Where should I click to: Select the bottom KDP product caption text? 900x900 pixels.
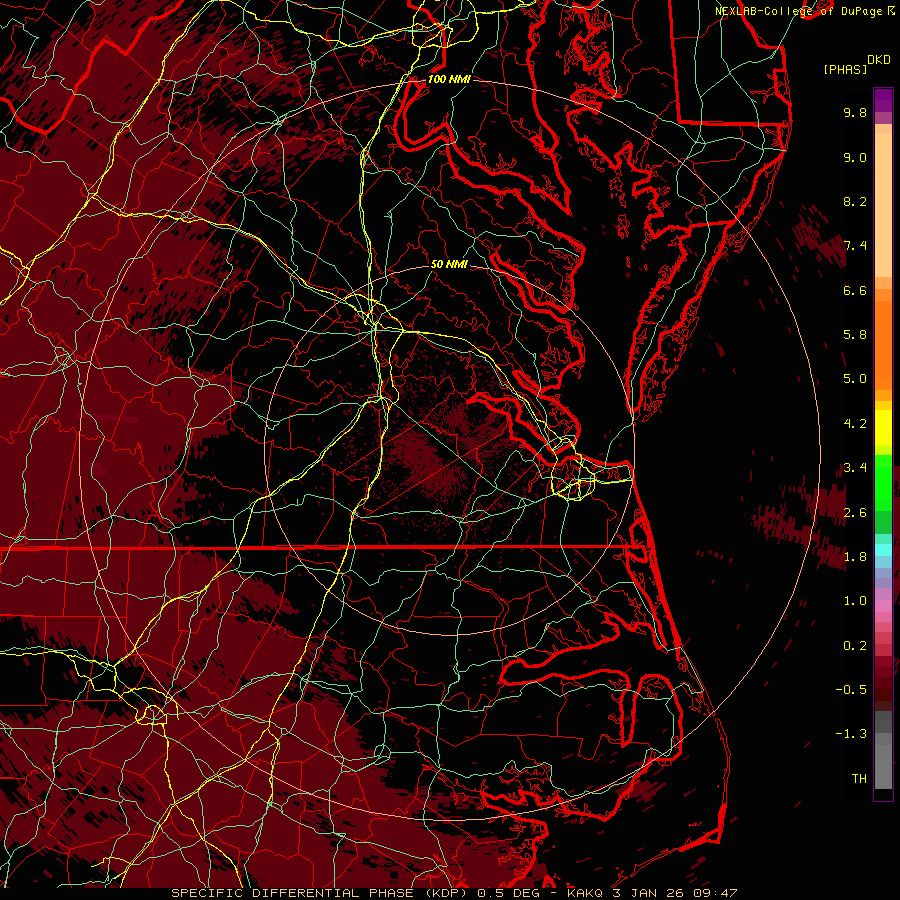tap(454, 893)
